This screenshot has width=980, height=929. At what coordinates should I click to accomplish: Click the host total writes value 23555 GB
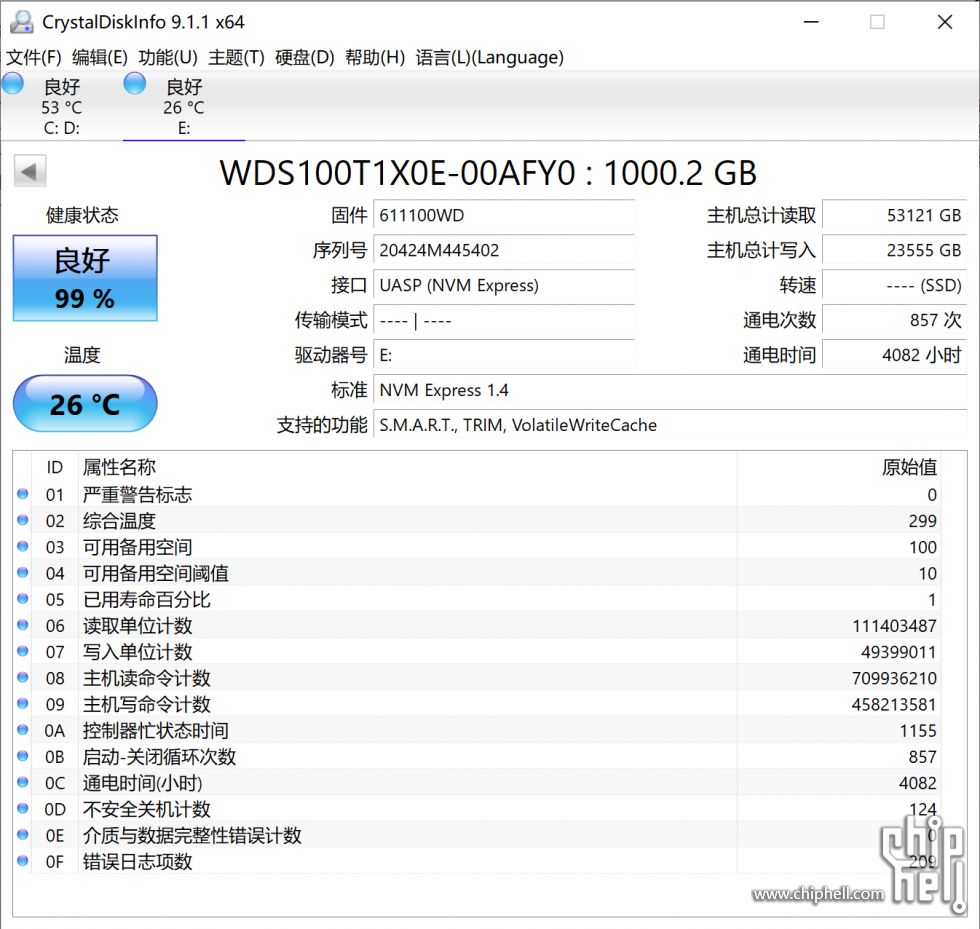click(894, 251)
